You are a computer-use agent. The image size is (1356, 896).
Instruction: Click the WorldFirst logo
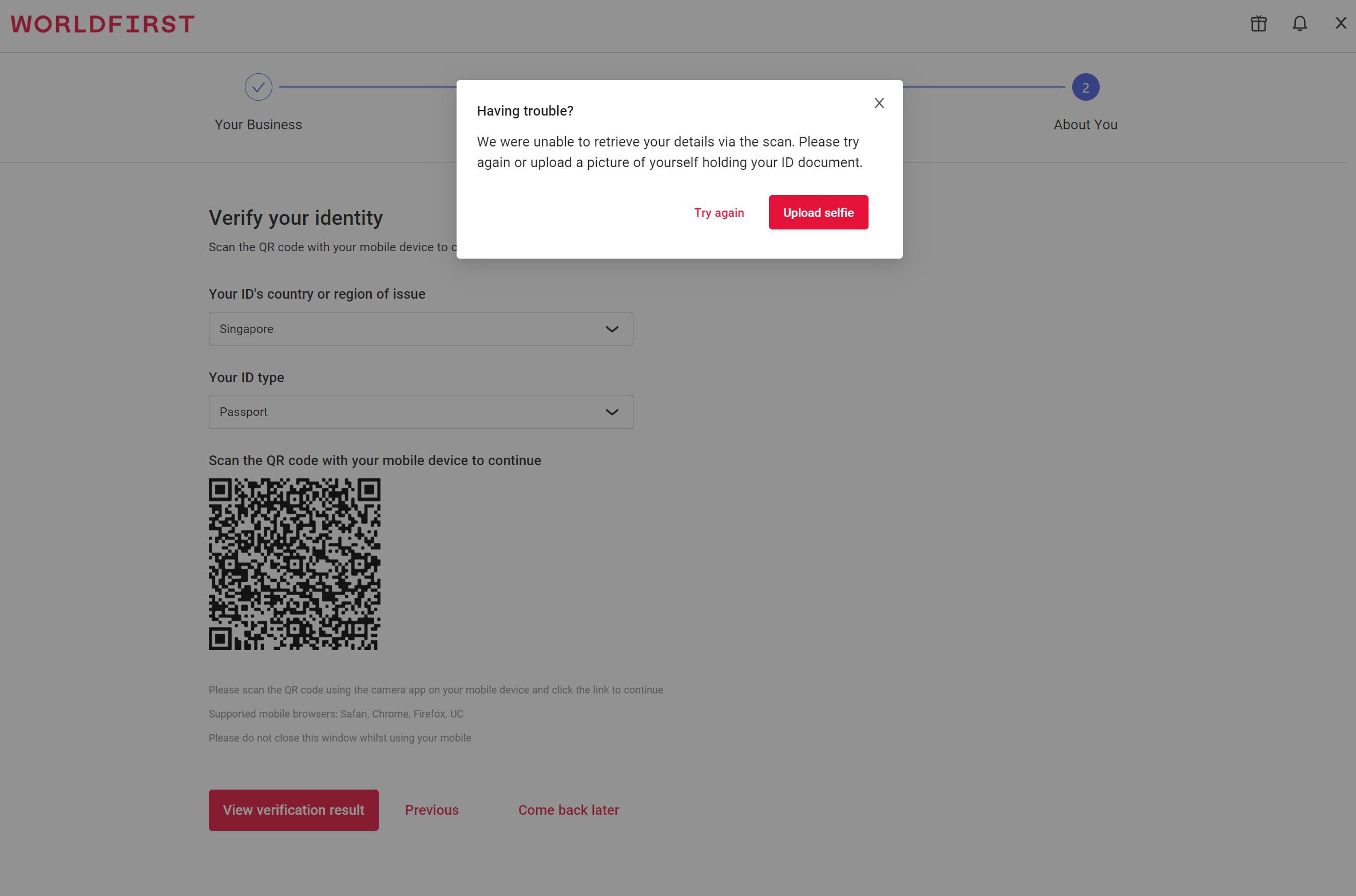(x=103, y=24)
